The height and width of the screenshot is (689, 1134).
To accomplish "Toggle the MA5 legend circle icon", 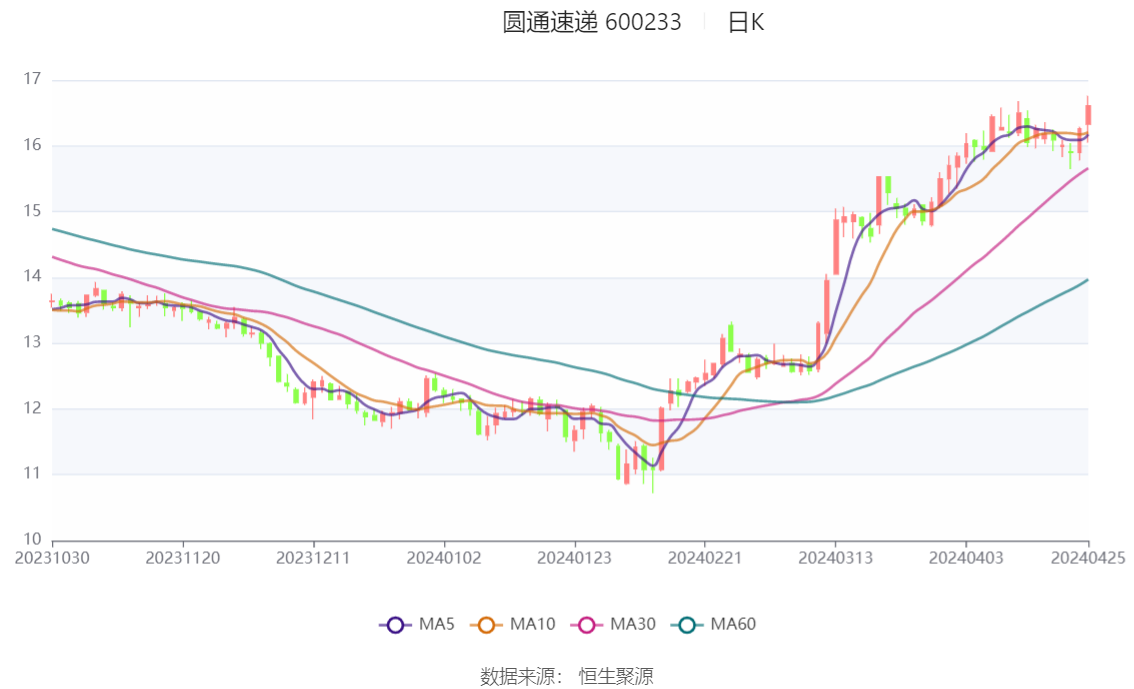I will tap(395, 625).
